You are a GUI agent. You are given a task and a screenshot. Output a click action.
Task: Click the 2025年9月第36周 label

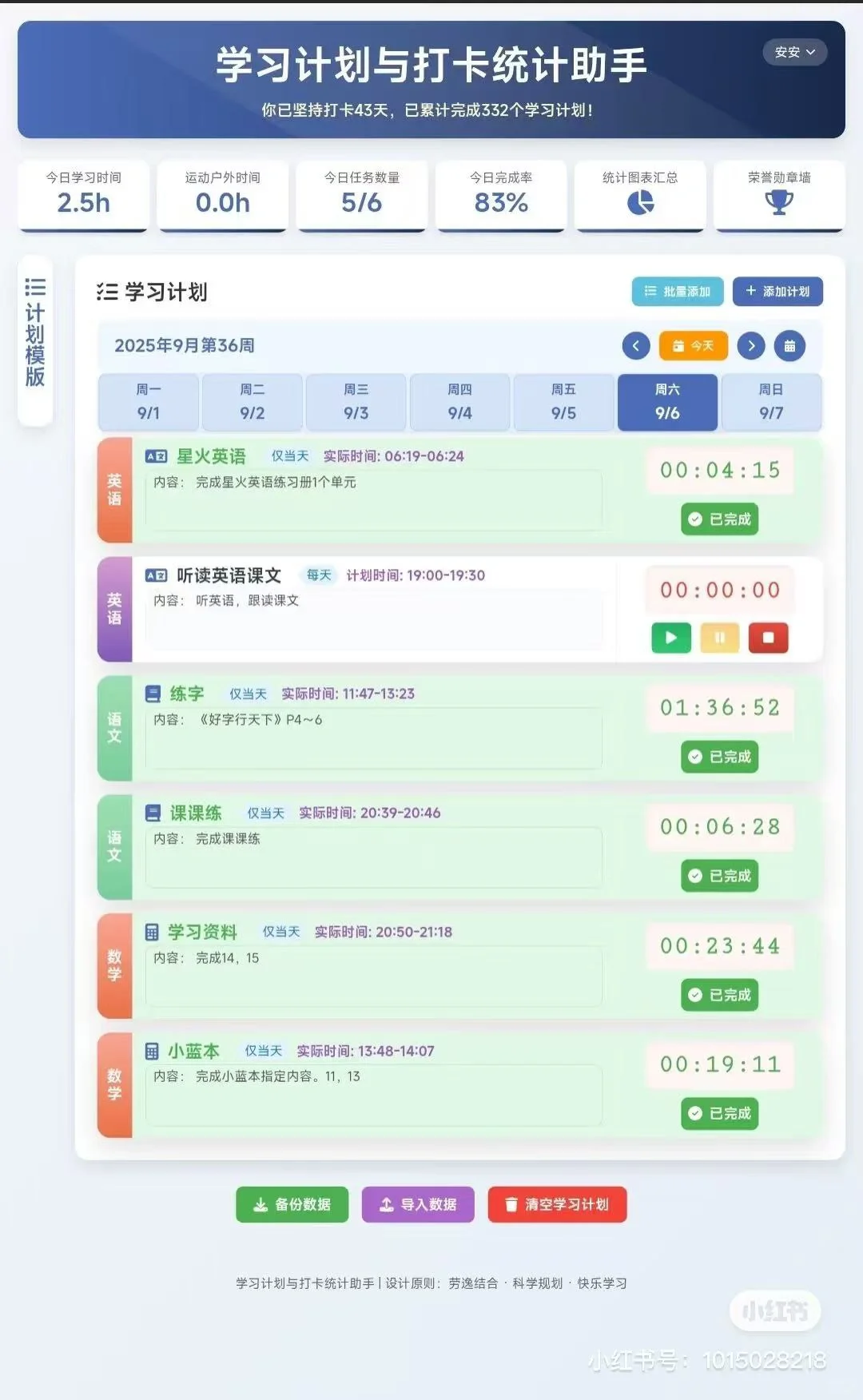coord(185,345)
